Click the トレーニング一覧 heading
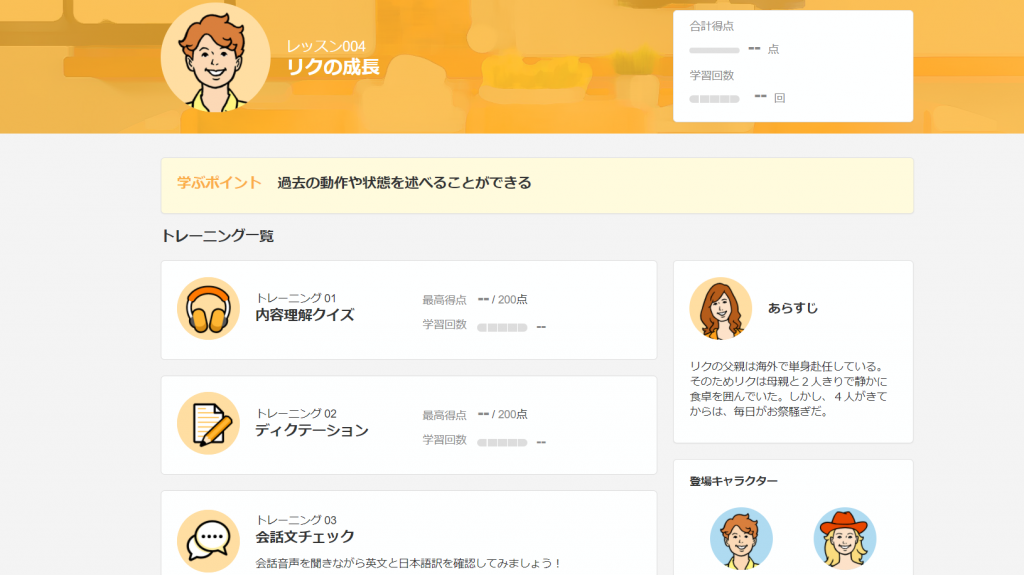Image resolution: width=1024 pixels, height=575 pixels. coord(217,236)
